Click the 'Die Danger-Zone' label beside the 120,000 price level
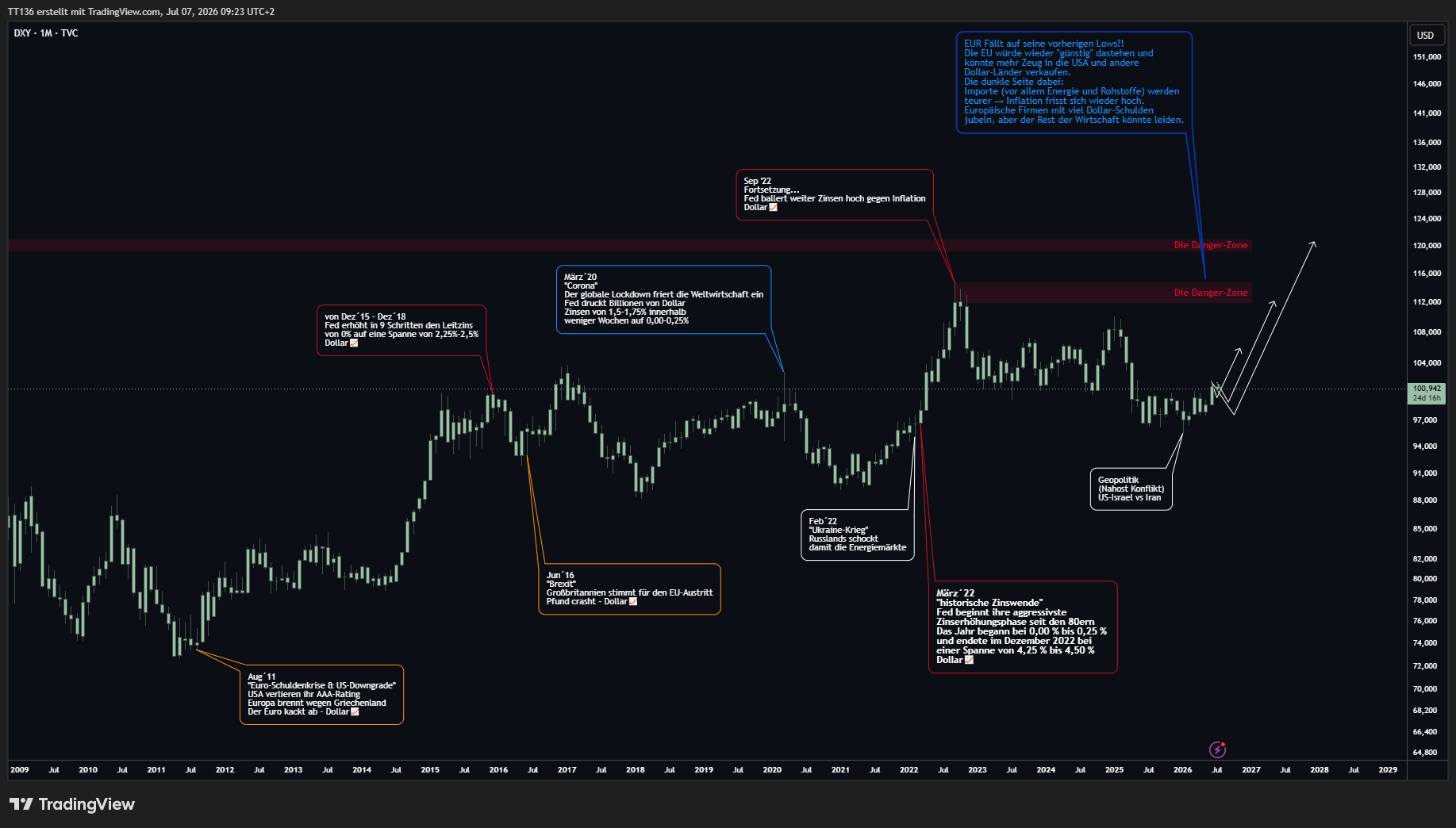Viewport: 1456px width, 828px height. (1211, 245)
